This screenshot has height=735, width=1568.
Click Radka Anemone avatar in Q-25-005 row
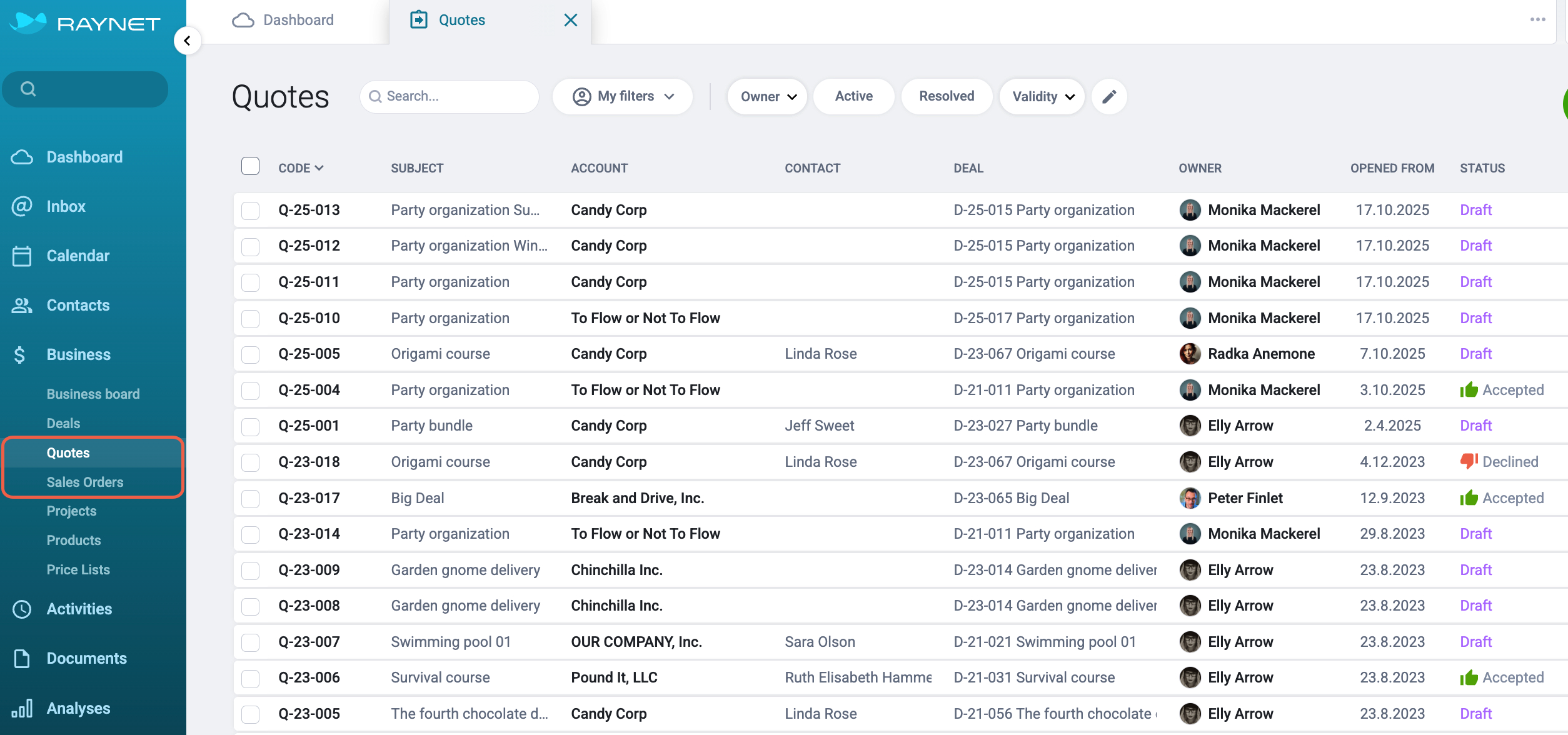(1190, 354)
